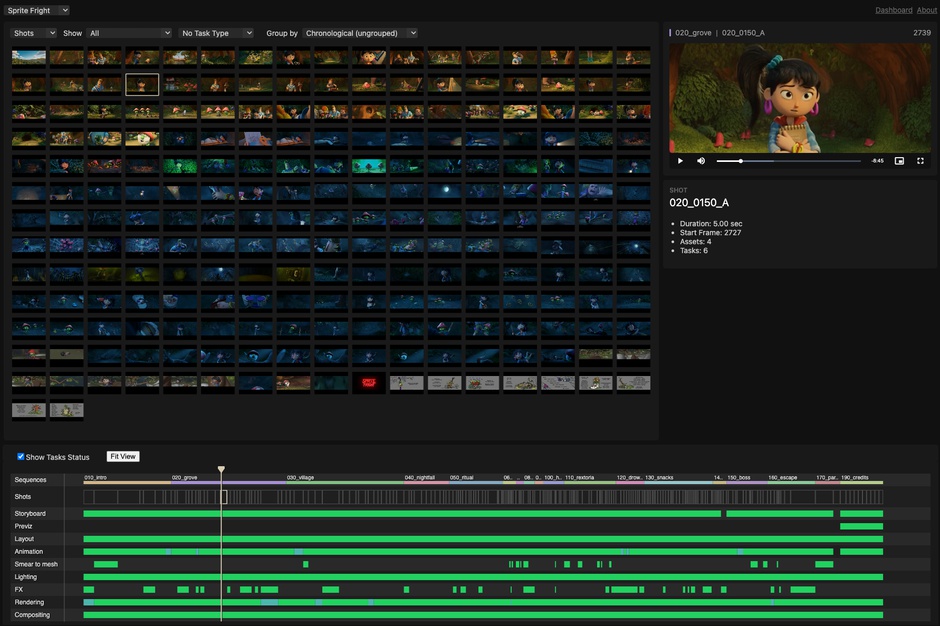Click the 020_grove label above the video
Screen dimensions: 940x626
693,32
